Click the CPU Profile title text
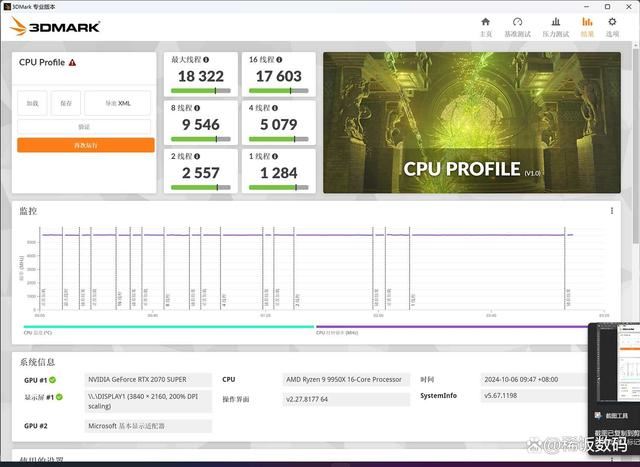 coord(42,62)
